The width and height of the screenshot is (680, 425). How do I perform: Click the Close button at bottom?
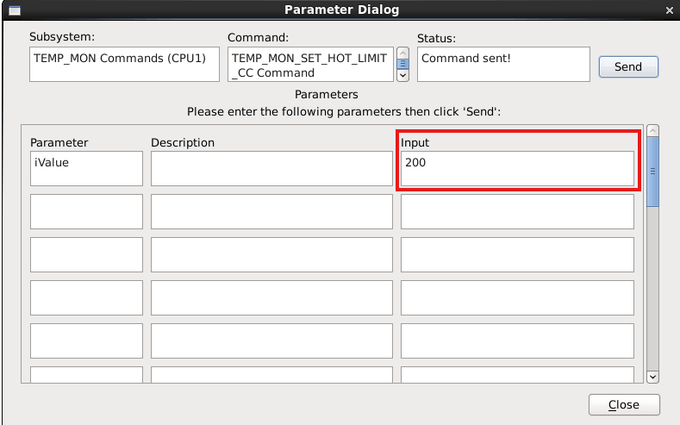[624, 405]
